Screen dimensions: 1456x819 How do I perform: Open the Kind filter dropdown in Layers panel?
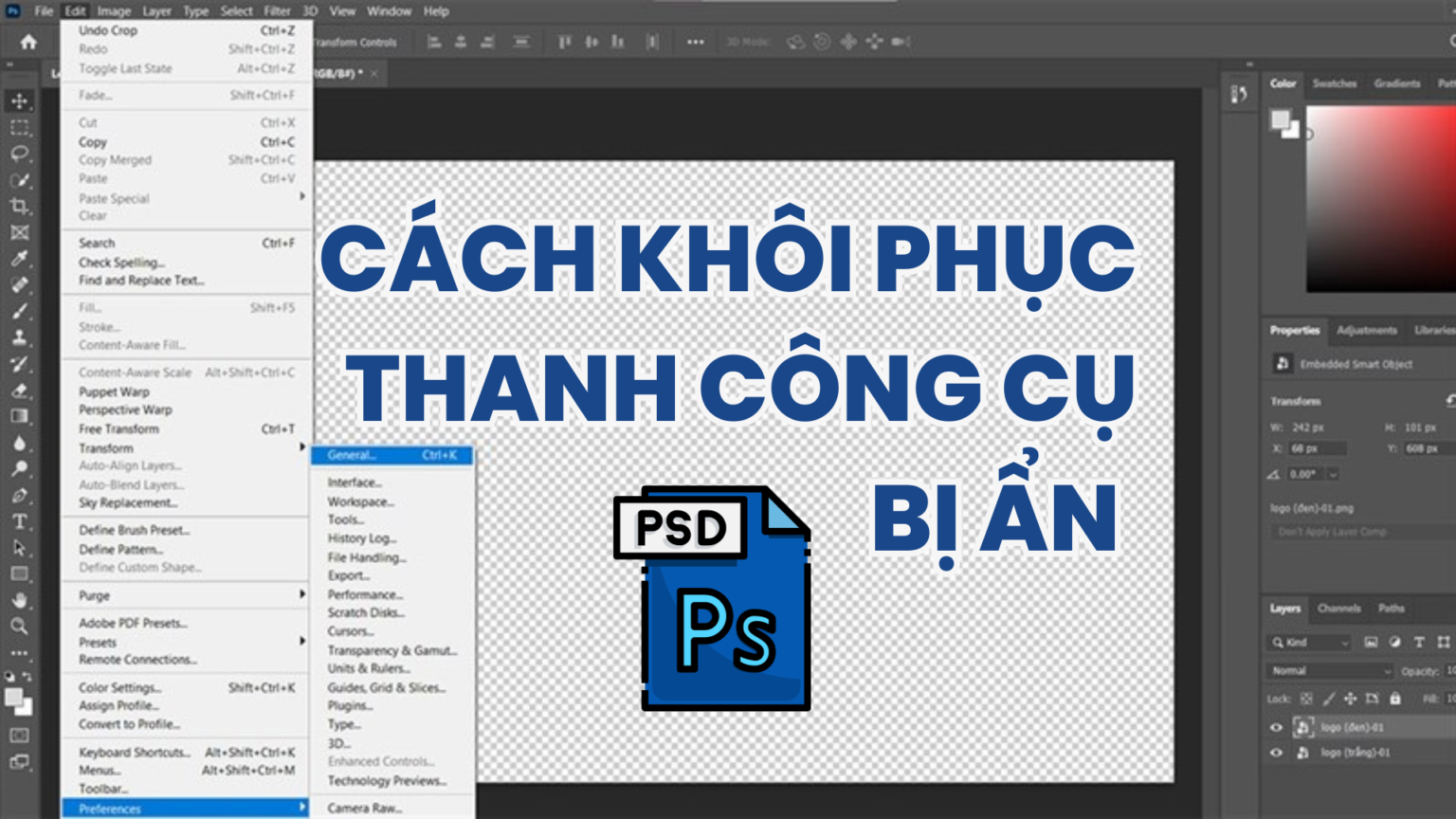tap(1309, 643)
